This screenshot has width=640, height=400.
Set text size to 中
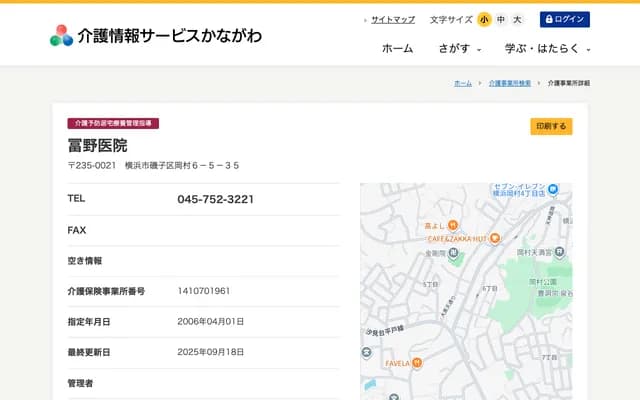point(501,20)
